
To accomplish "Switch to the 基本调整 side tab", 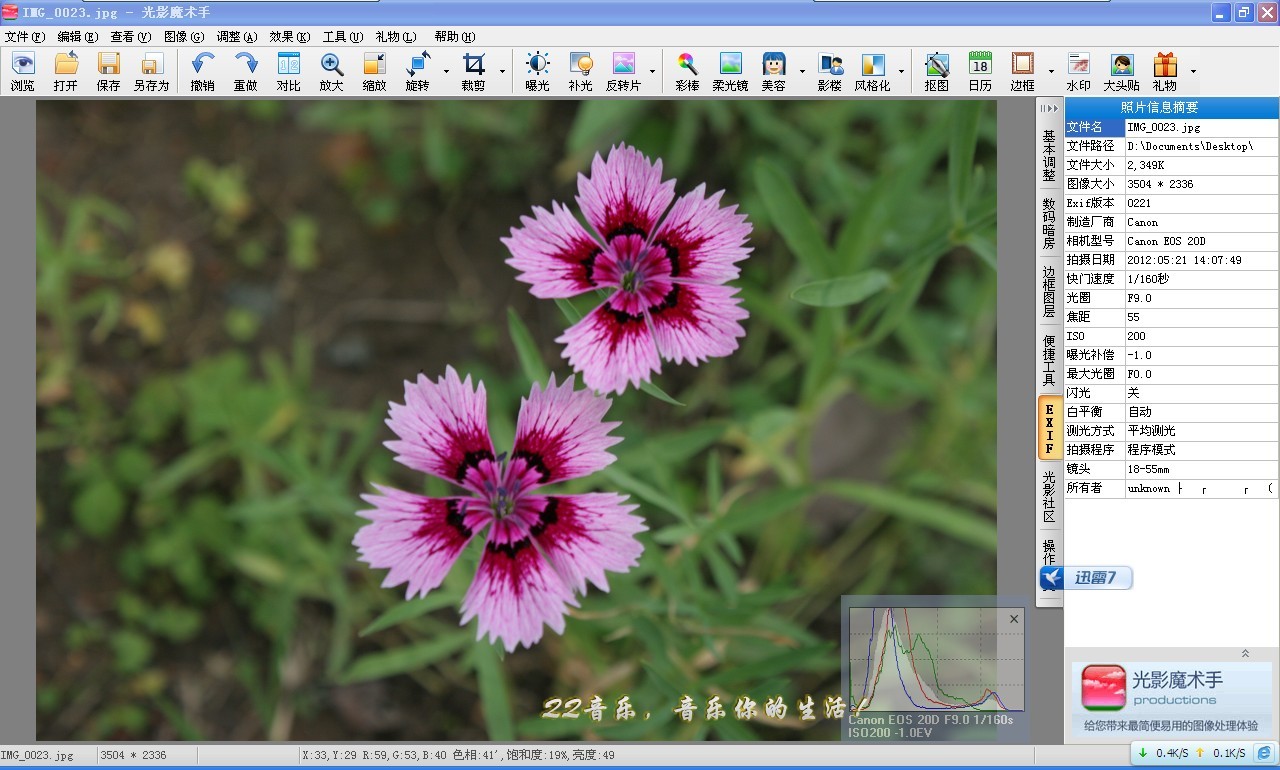I will [x=1049, y=154].
